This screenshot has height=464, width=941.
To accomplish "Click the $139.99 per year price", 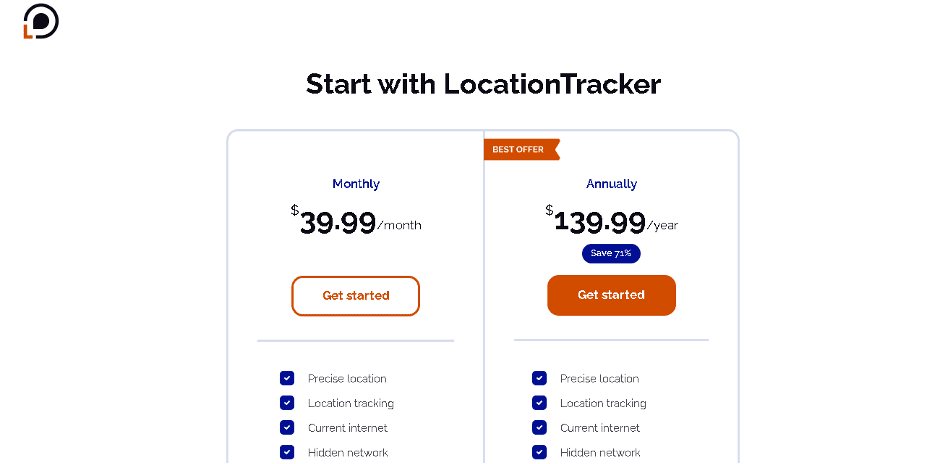I will pos(612,220).
